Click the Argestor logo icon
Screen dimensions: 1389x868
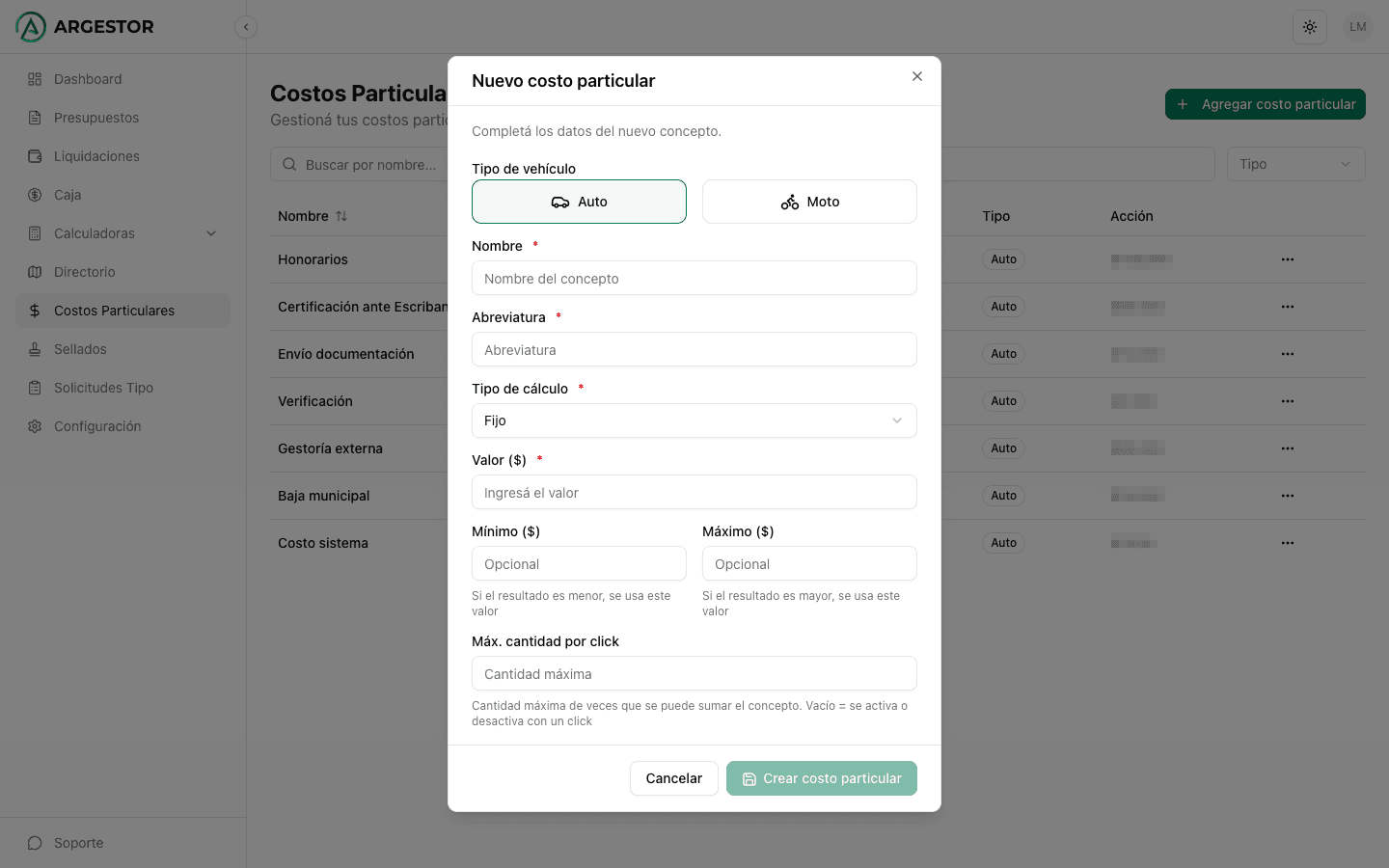pos(31,27)
